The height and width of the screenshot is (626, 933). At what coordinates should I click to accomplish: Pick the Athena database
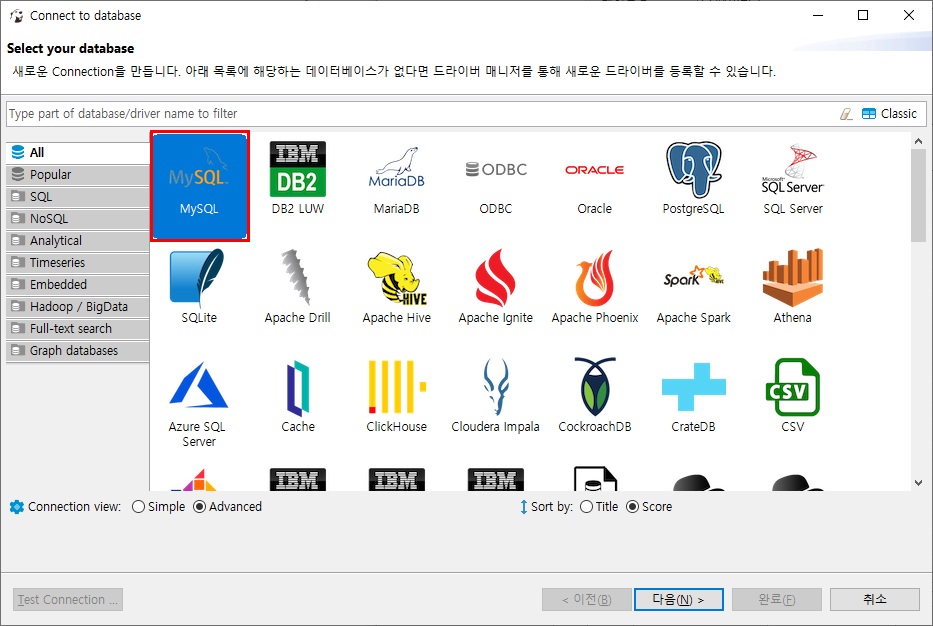click(793, 286)
